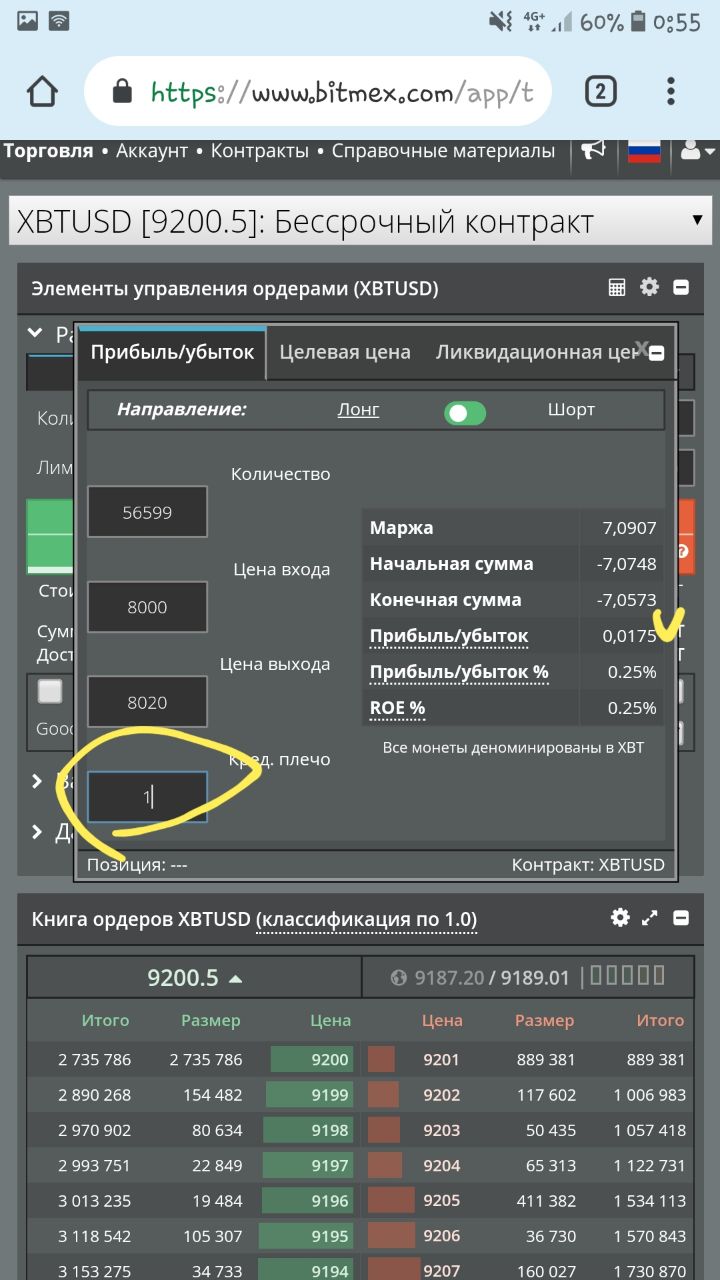The height and width of the screenshot is (1280, 720).
Task: Switch to Прибыль/убыток tab
Action: click(173, 352)
